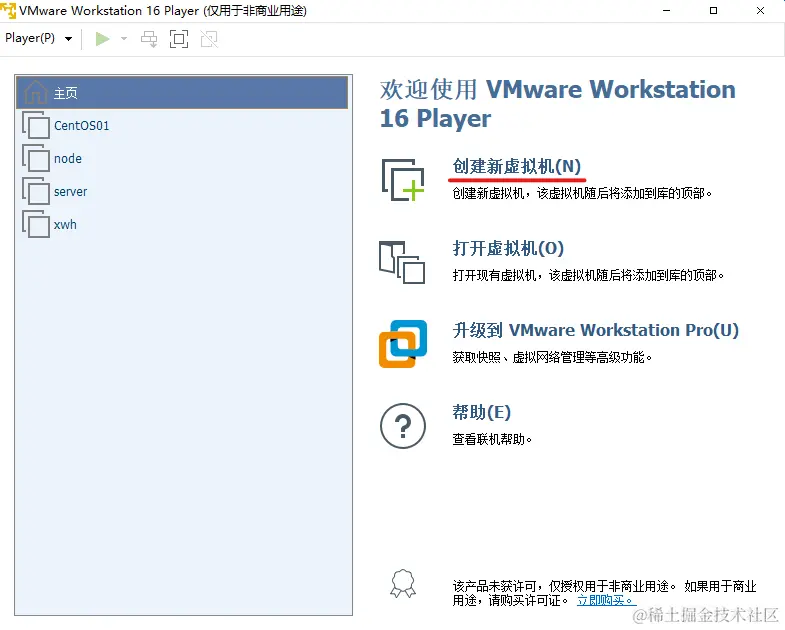Select the CentOS01 virtual machine
The width and height of the screenshot is (785, 630).
[x=182, y=125]
